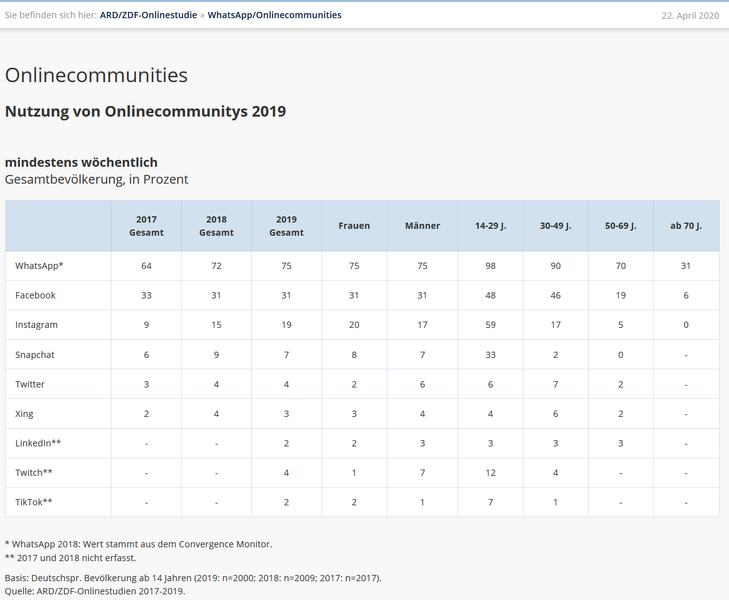Click WhatsApp 50-69 J. value 70
Image resolution: width=729 pixels, height=600 pixels.
pyautogui.click(x=621, y=266)
